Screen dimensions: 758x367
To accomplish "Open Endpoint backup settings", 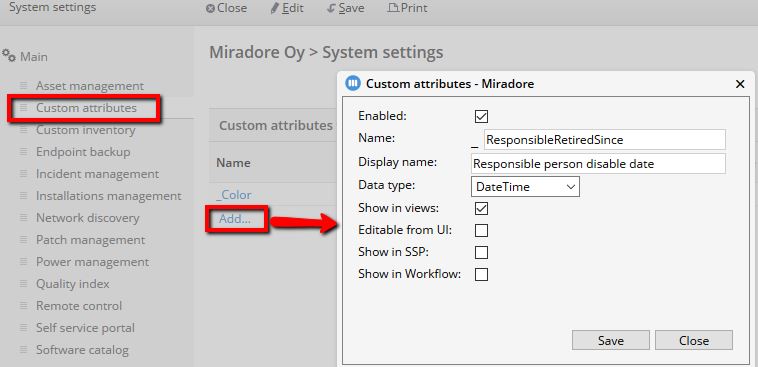I will click(83, 152).
